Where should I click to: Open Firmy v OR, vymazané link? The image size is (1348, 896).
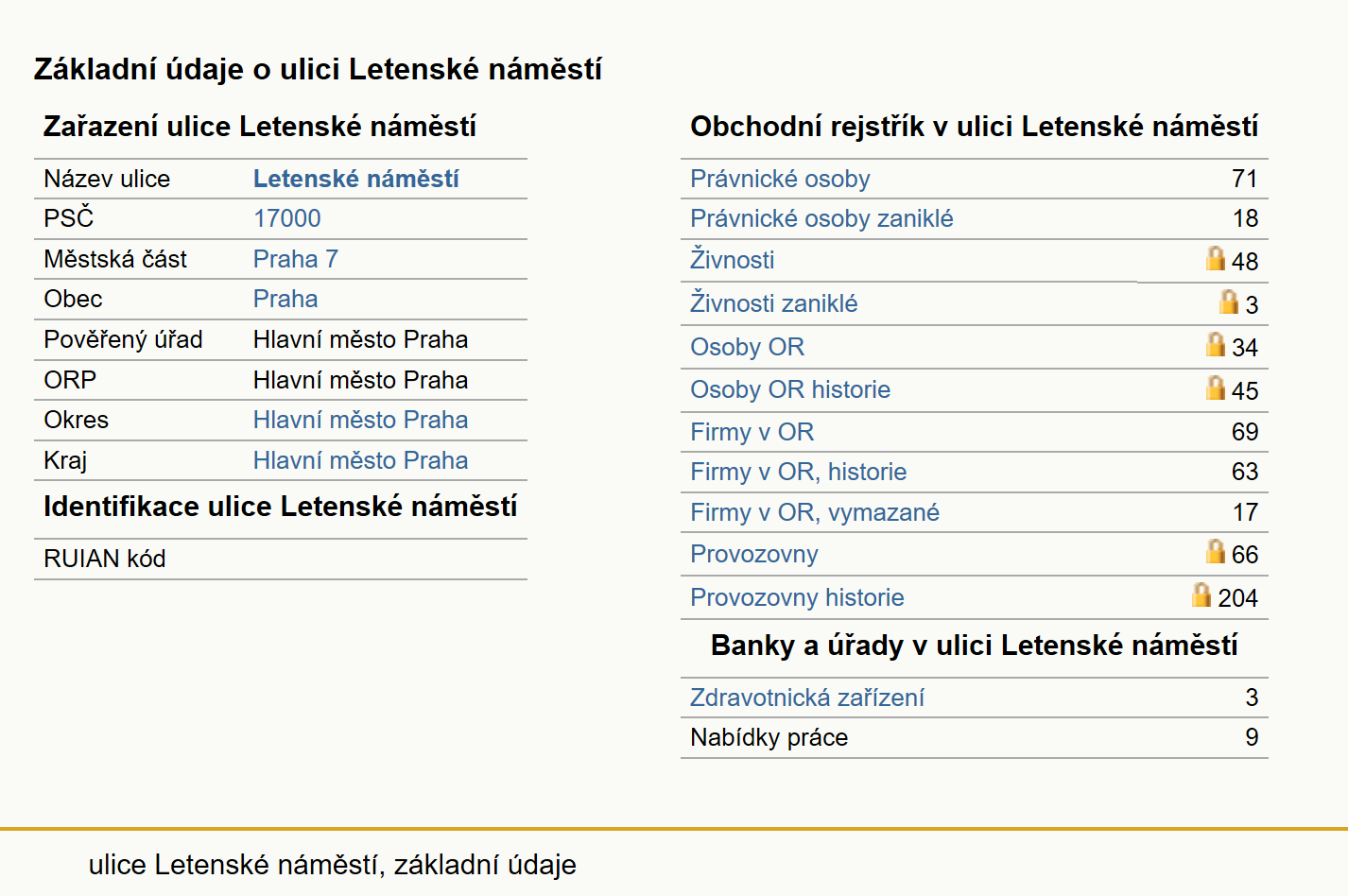pos(815,512)
